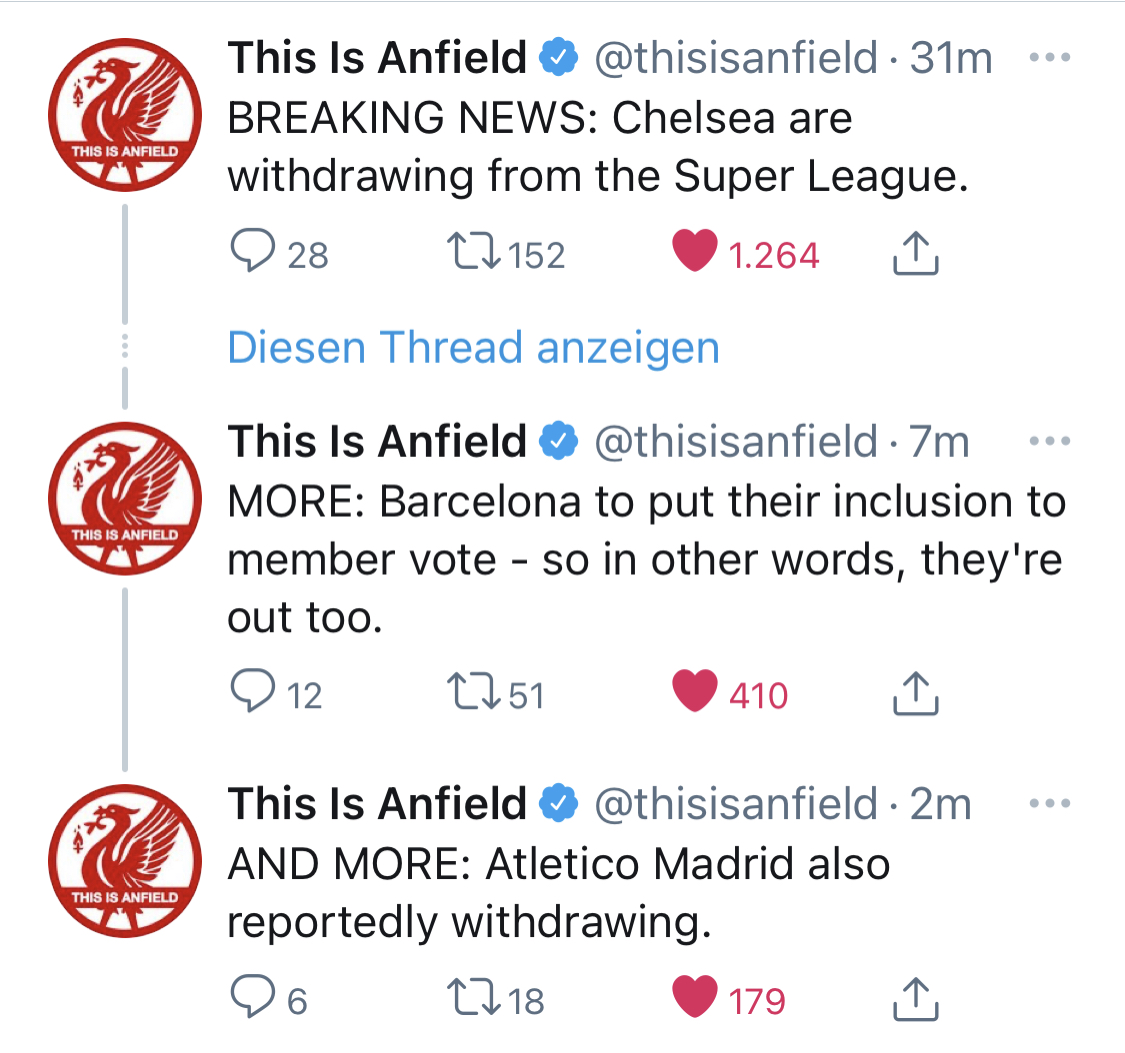Open more options on 7m tweet
The height and width of the screenshot is (1053, 1125).
pyautogui.click(x=1050, y=441)
